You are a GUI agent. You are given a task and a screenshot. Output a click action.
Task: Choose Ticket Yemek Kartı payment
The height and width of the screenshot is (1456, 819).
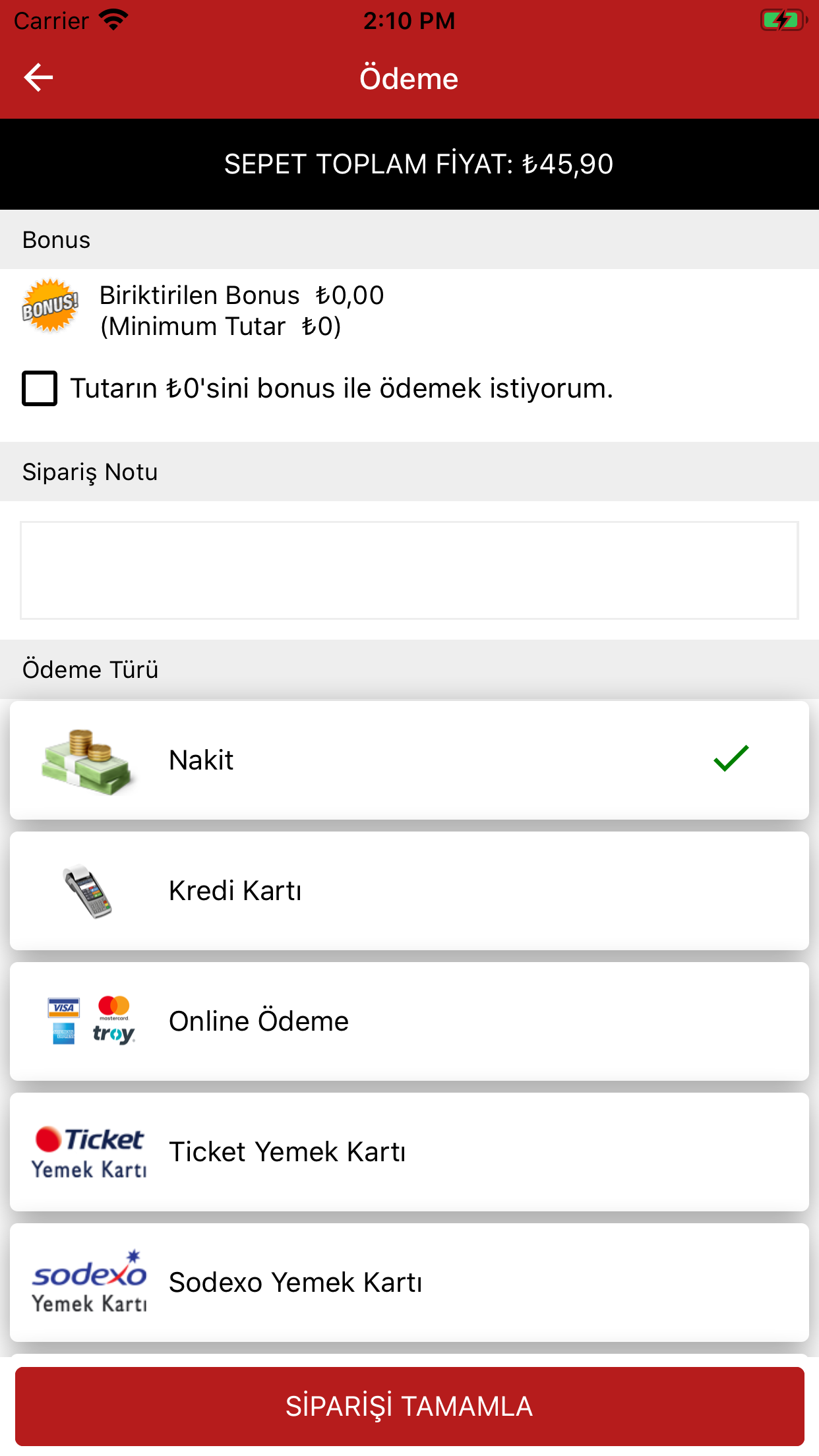[x=409, y=1152]
